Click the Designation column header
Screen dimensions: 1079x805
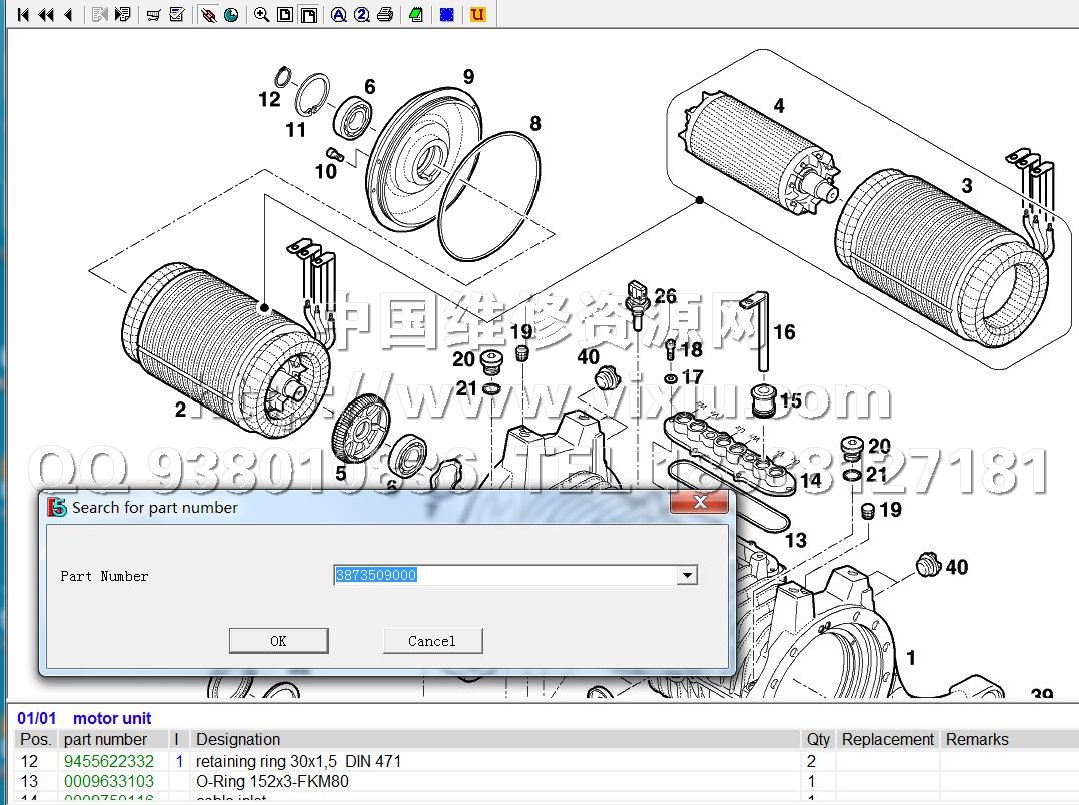[x=238, y=739]
